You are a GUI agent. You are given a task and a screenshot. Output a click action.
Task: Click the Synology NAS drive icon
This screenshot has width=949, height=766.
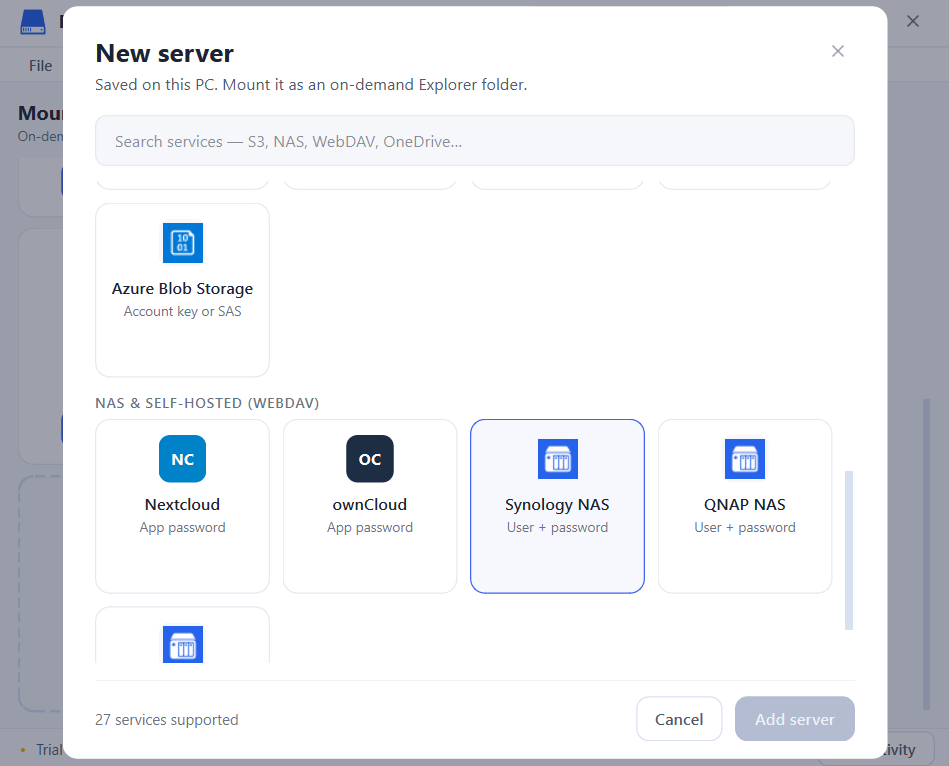click(557, 459)
